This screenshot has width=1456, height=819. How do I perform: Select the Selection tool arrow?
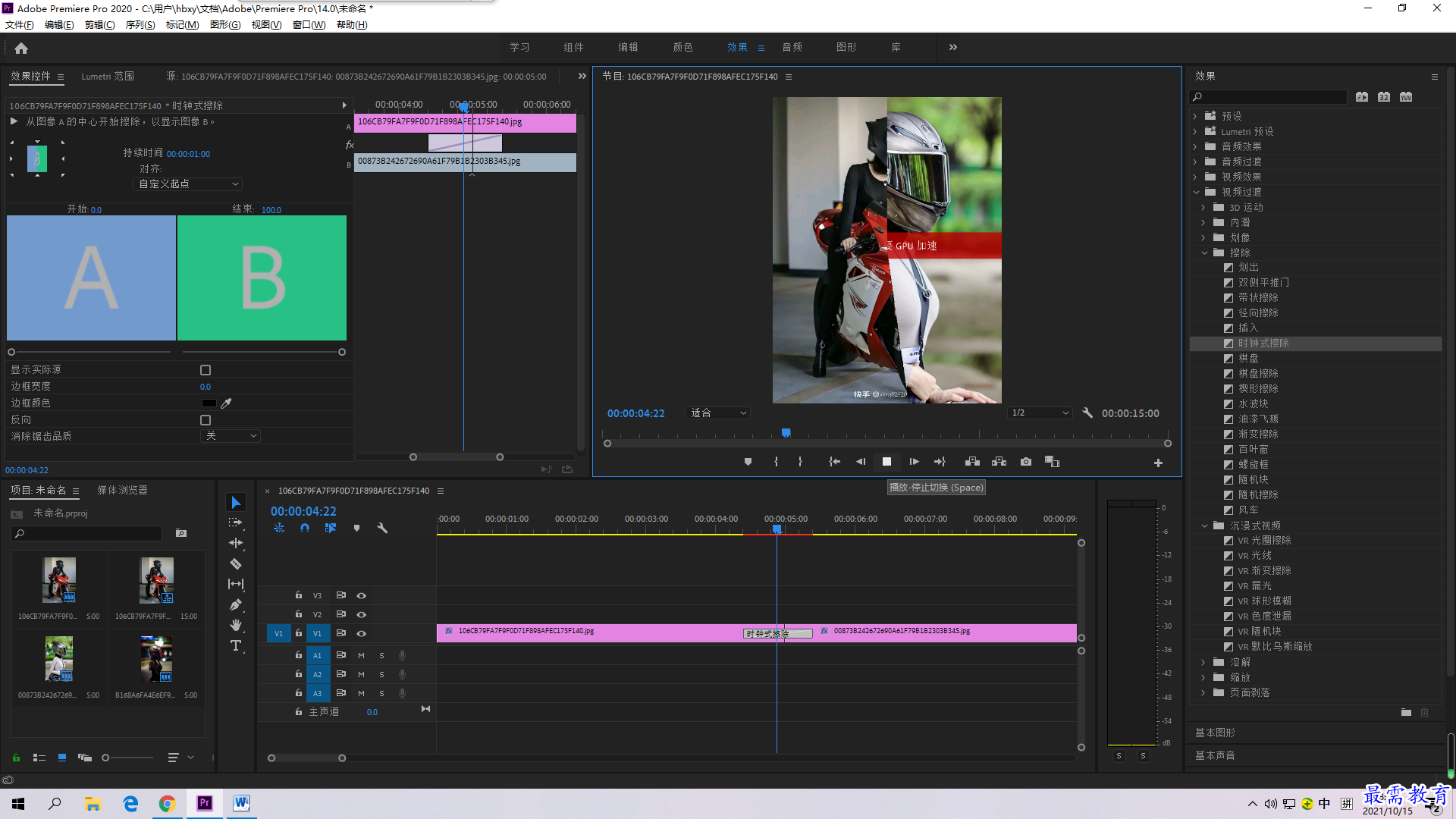[236, 503]
